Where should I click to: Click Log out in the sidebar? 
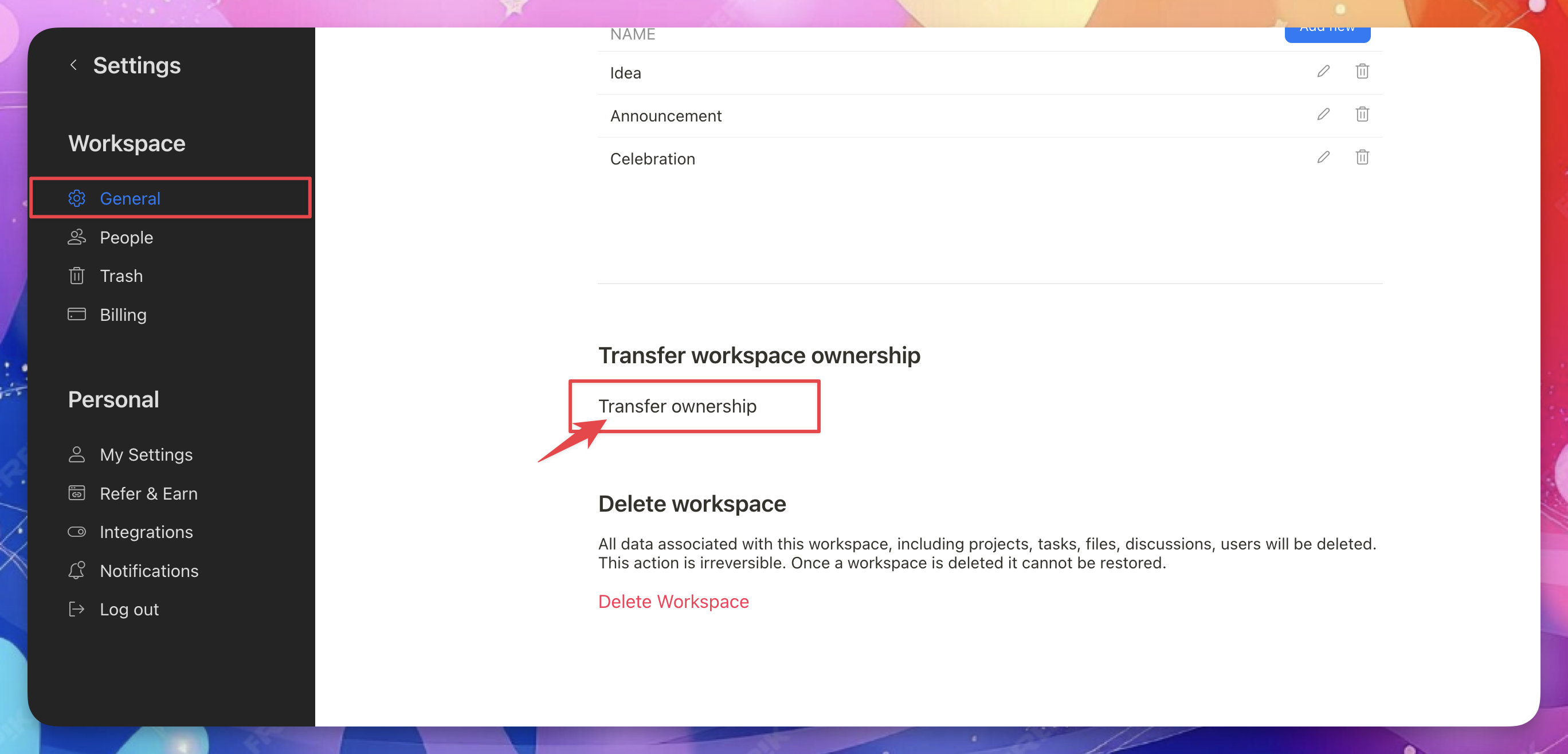click(x=128, y=609)
